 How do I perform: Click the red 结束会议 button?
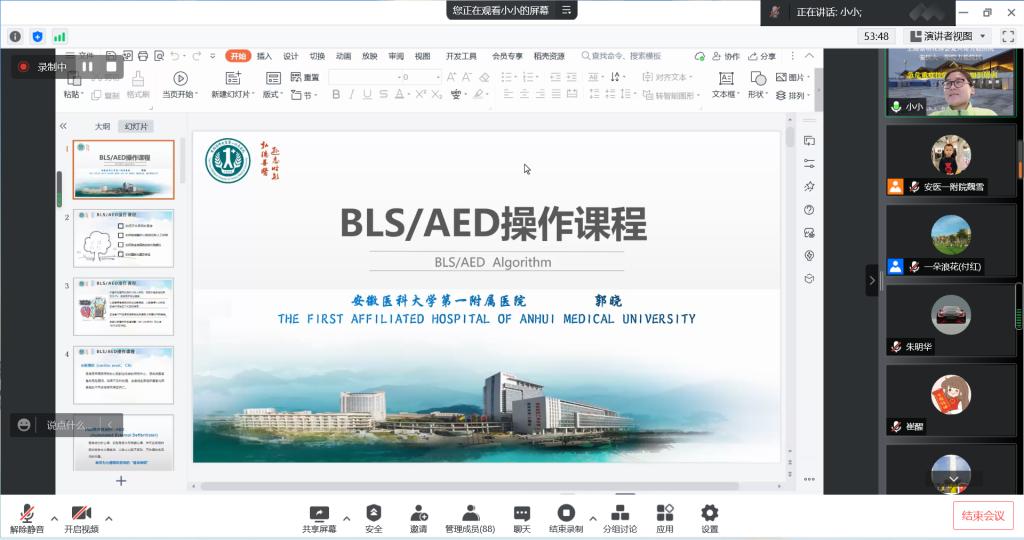pyautogui.click(x=983, y=516)
